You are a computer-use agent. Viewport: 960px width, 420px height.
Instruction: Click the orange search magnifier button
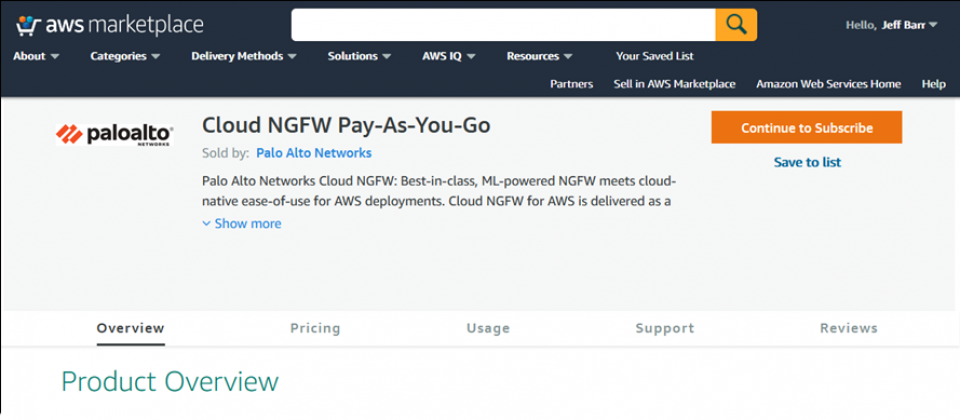point(736,24)
